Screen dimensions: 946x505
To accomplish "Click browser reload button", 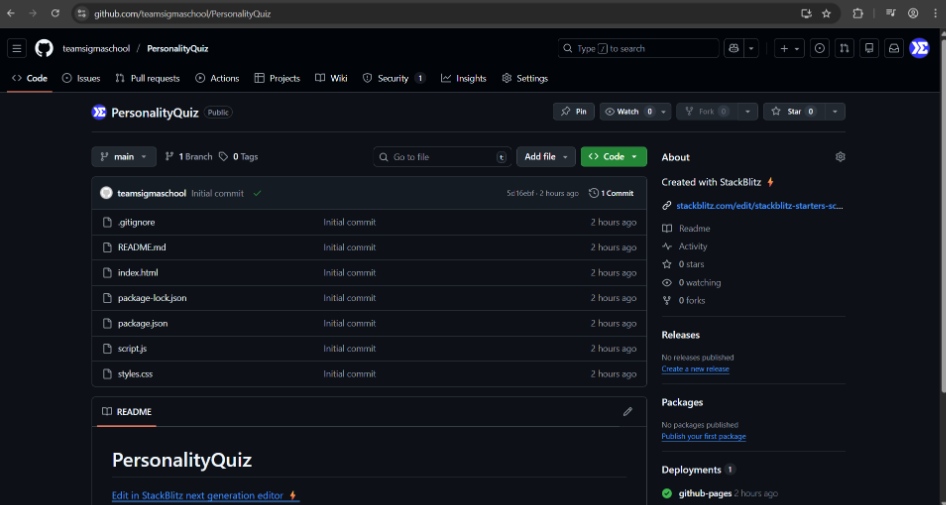I will coord(55,13).
